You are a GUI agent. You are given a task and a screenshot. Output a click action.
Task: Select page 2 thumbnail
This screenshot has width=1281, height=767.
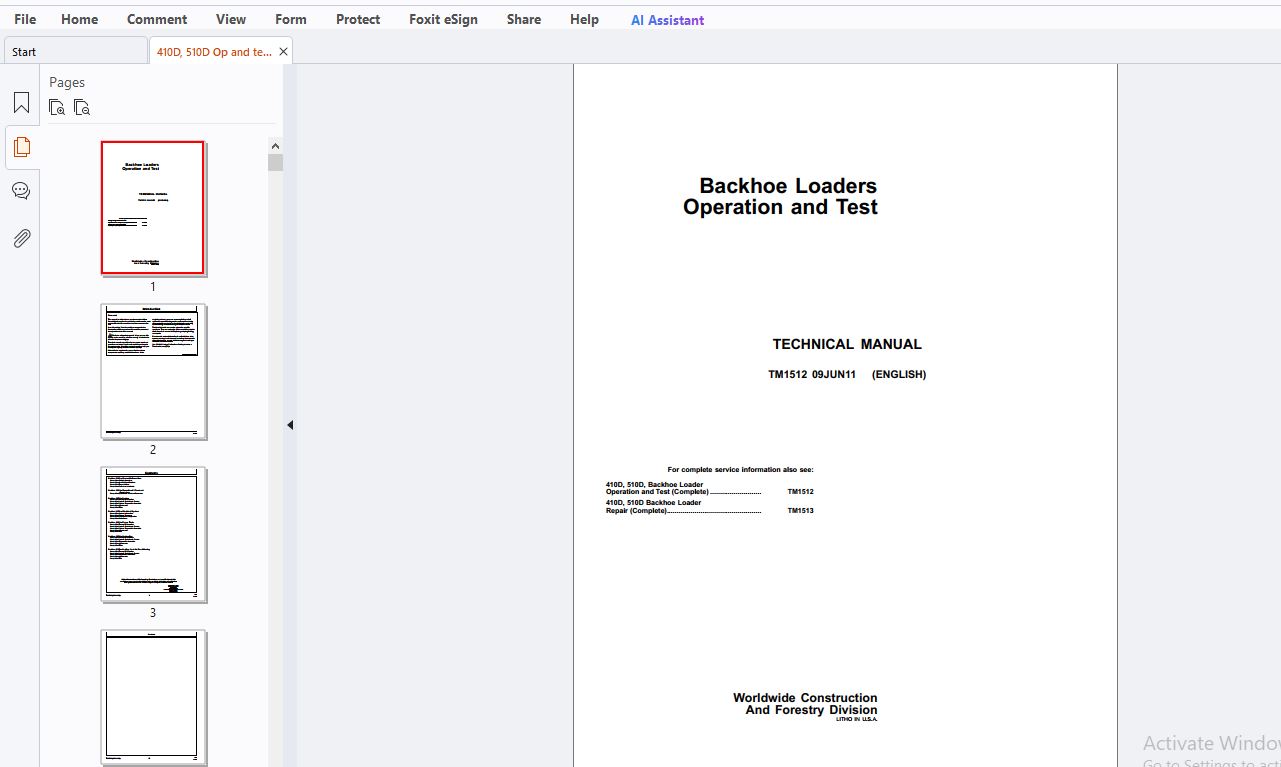point(153,371)
